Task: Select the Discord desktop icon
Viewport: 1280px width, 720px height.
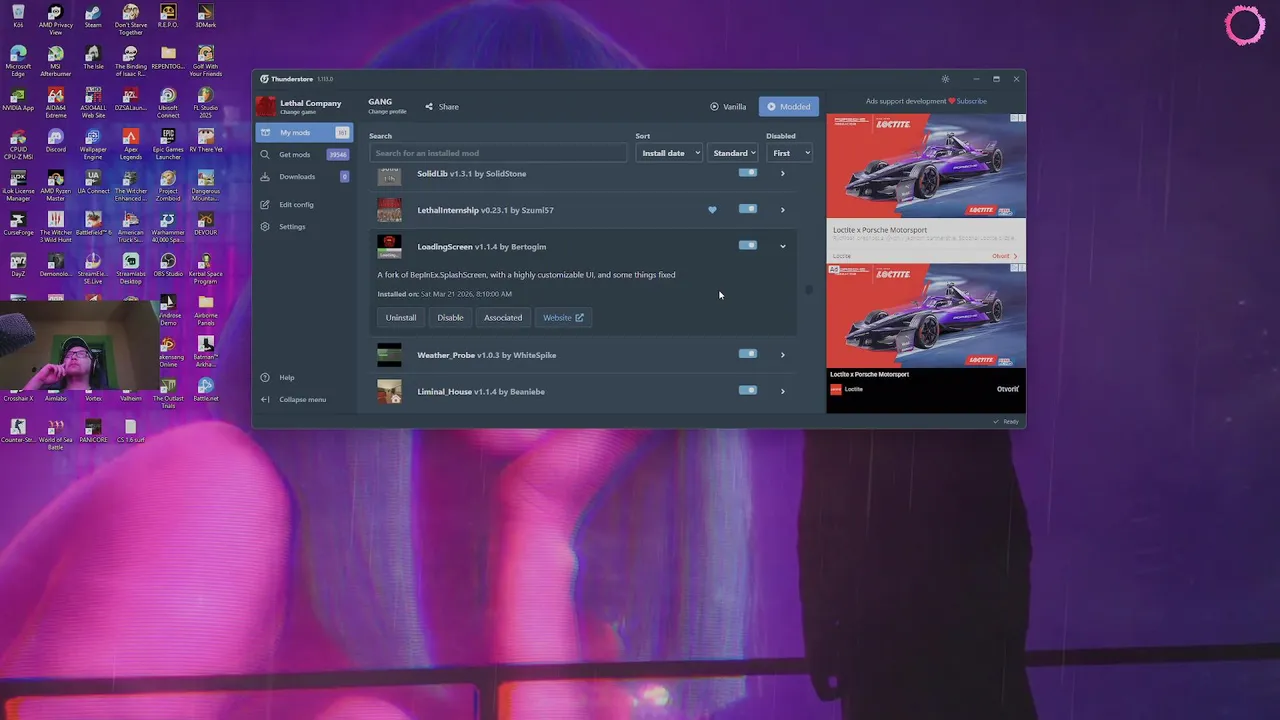Action: (56, 141)
